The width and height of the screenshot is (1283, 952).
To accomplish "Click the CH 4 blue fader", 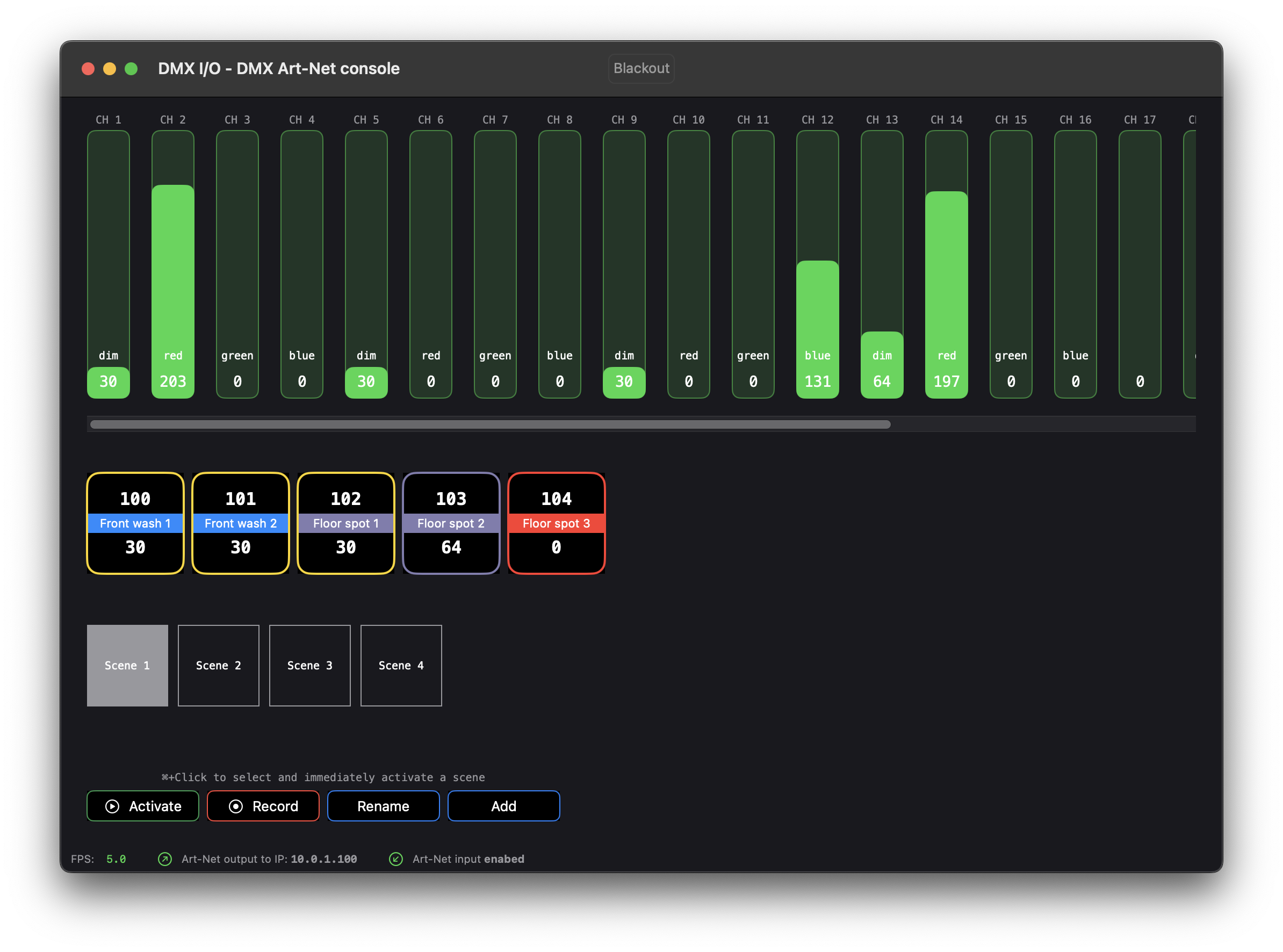I will pos(302,264).
